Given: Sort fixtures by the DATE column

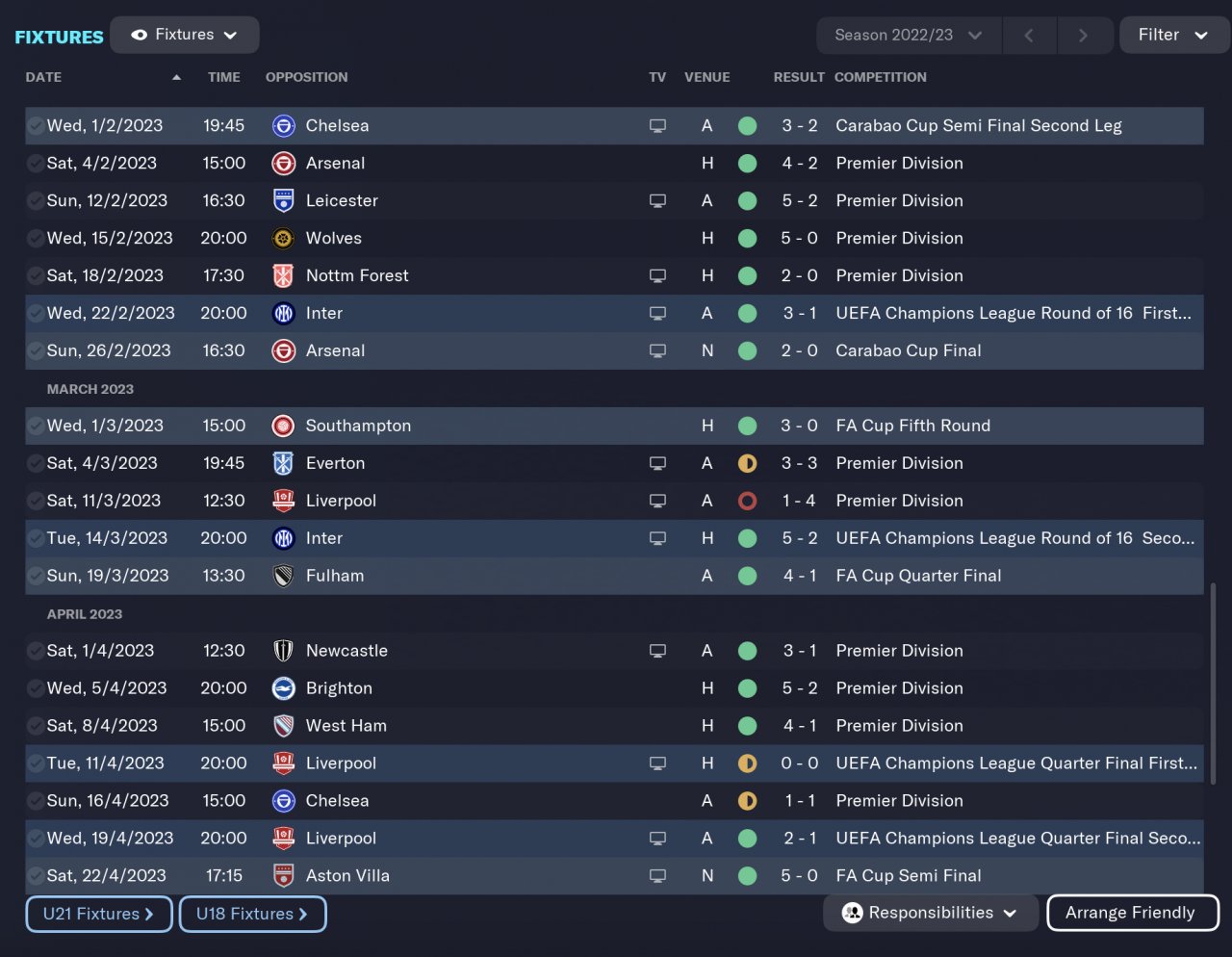Looking at the screenshot, I should pos(43,77).
